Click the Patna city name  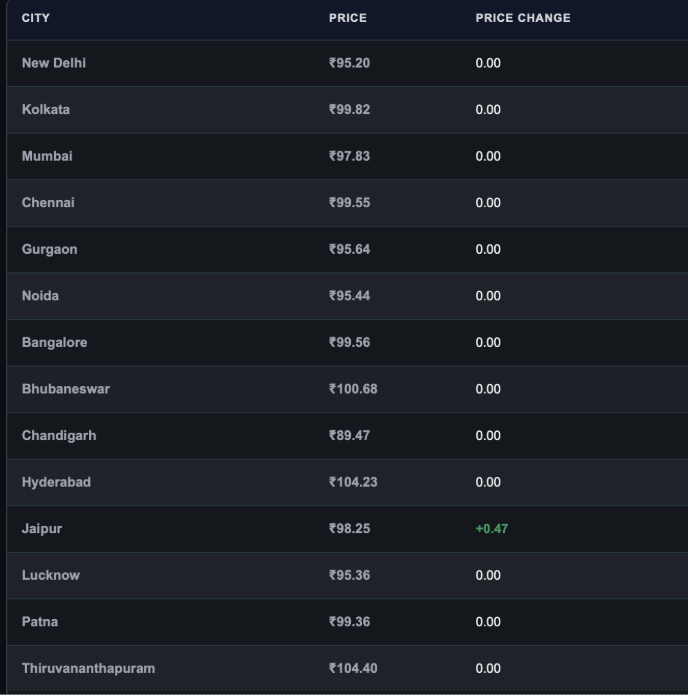coord(40,622)
